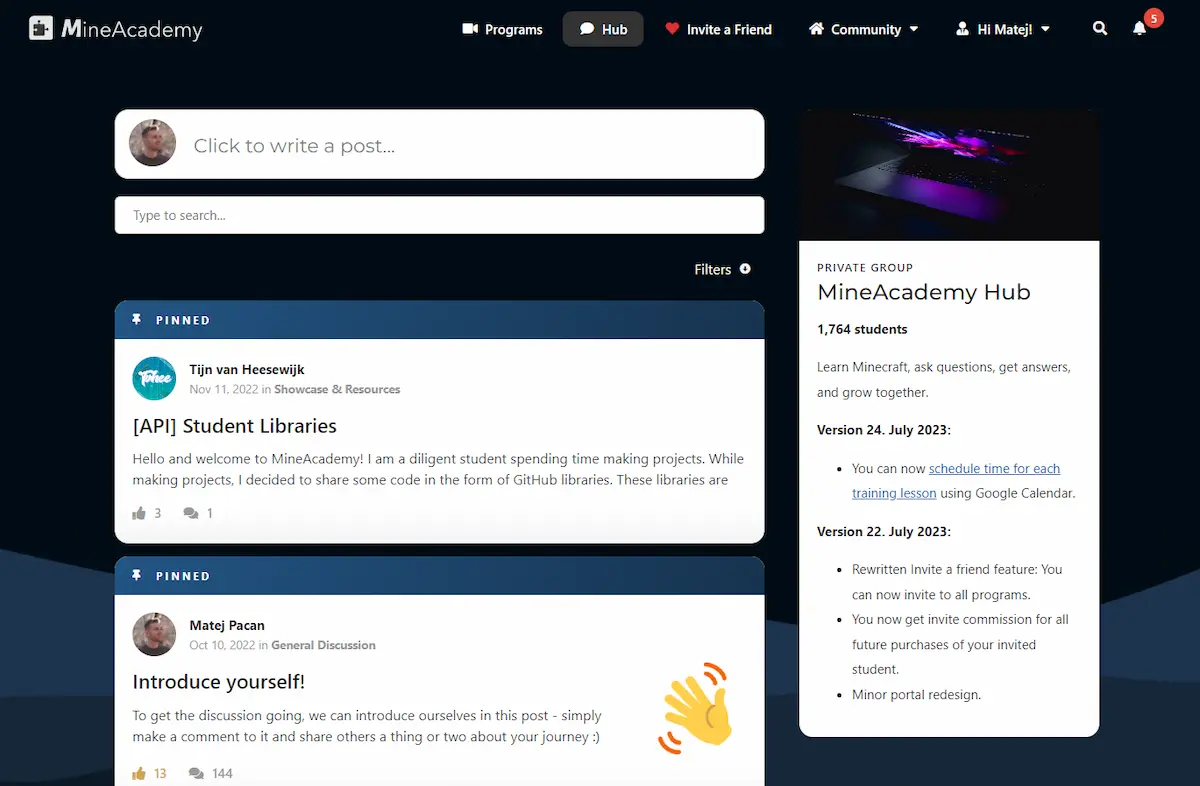Image resolution: width=1200 pixels, height=786 pixels.
Task: Like the Introduce yourself post
Action: click(x=139, y=773)
